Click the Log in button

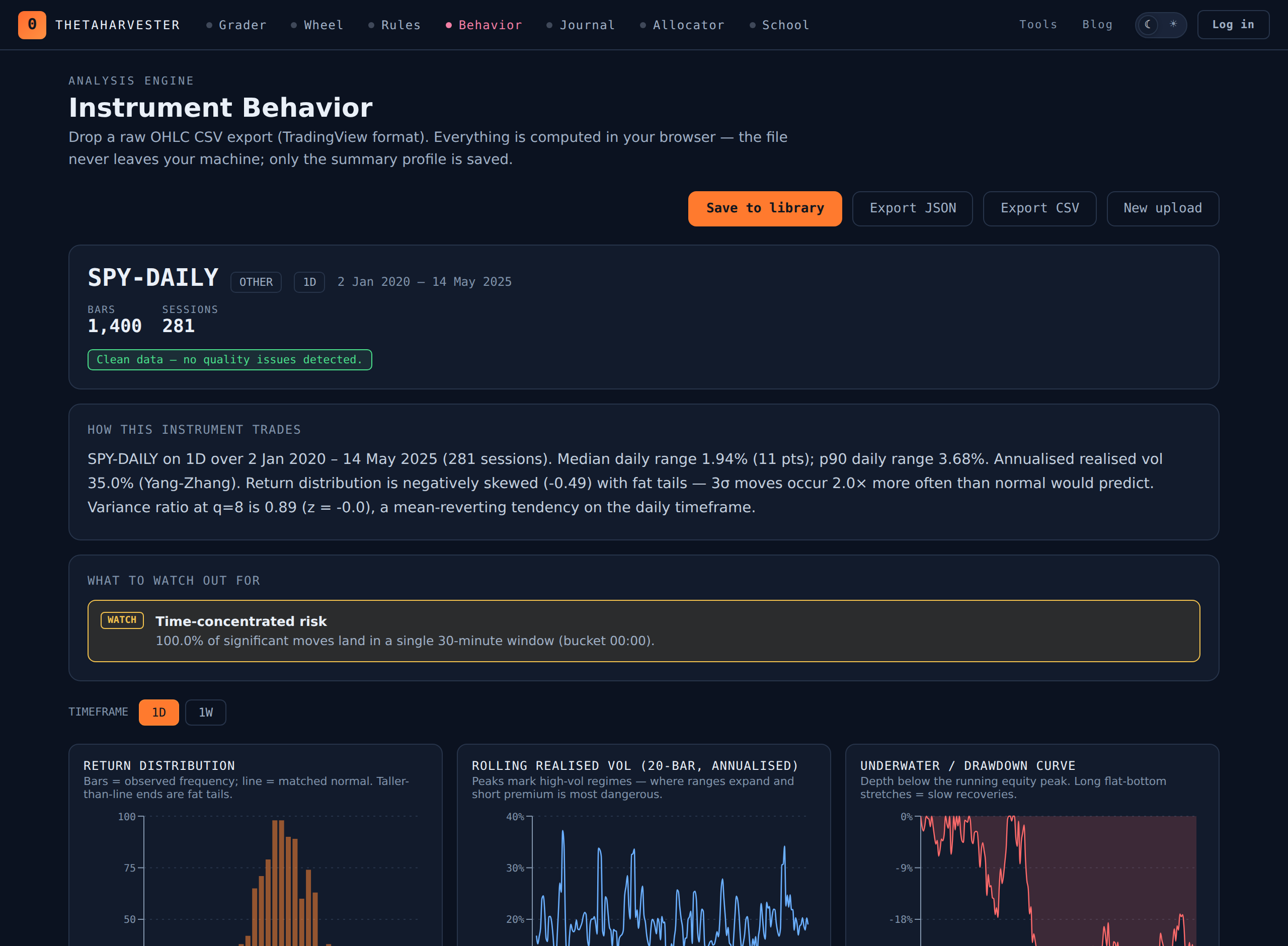coord(1233,25)
